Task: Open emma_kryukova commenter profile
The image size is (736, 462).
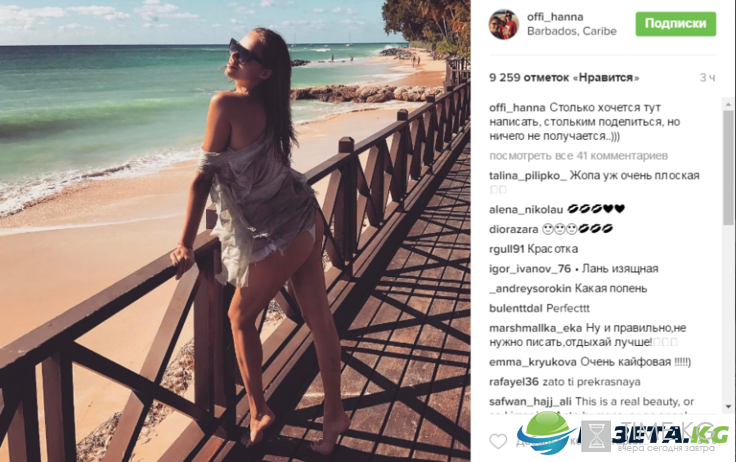Action: (533, 362)
